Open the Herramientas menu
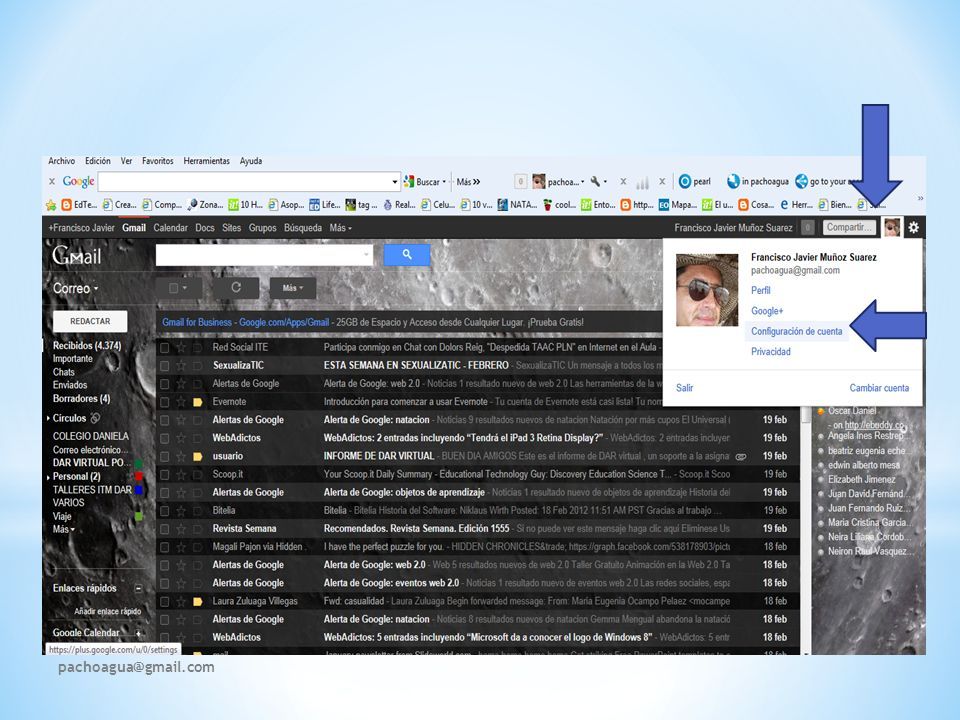 206,161
